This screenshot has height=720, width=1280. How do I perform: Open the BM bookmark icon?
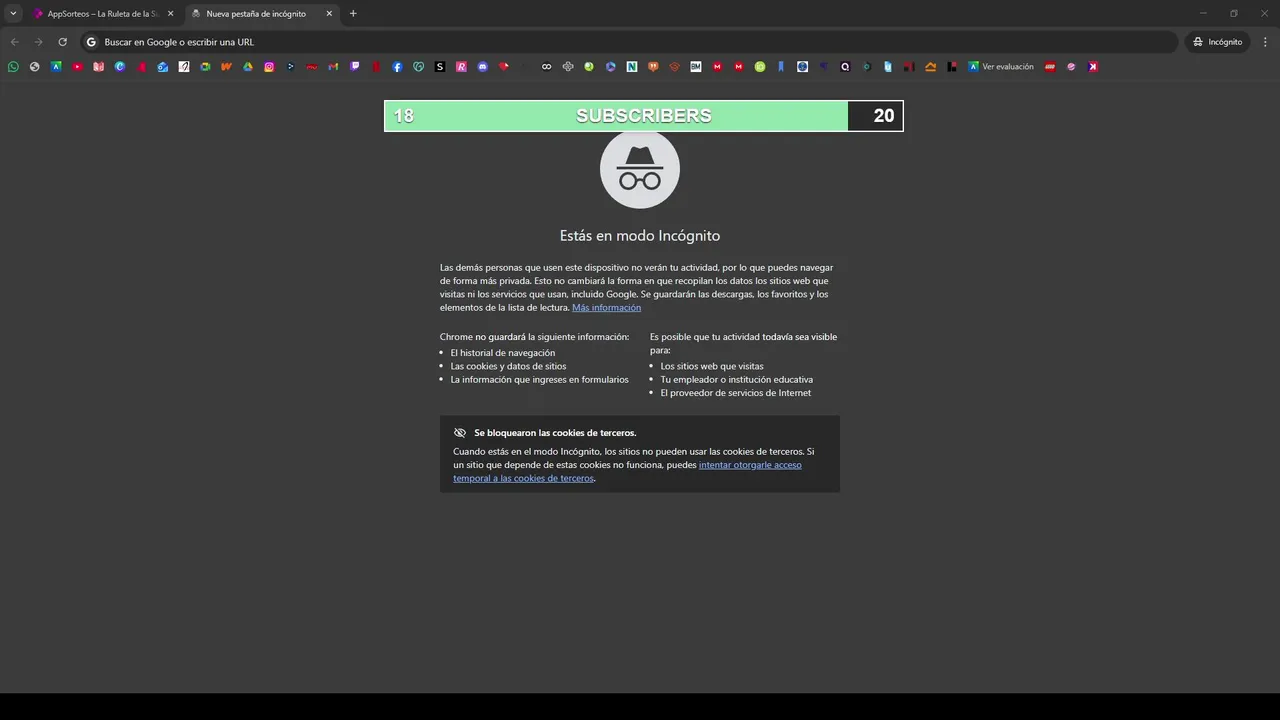coord(696,67)
